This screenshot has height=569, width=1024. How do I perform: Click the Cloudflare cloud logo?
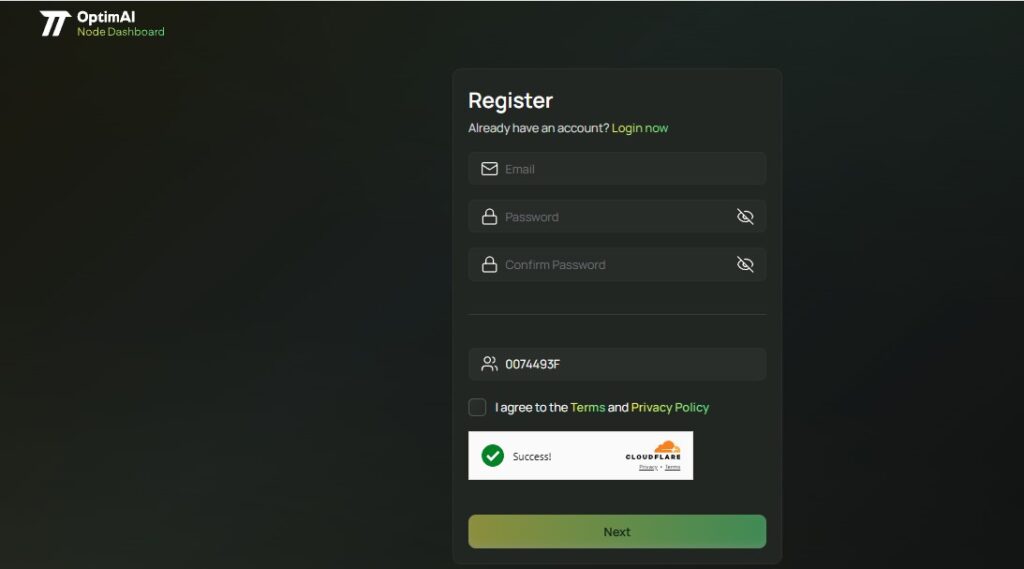[x=667, y=447]
